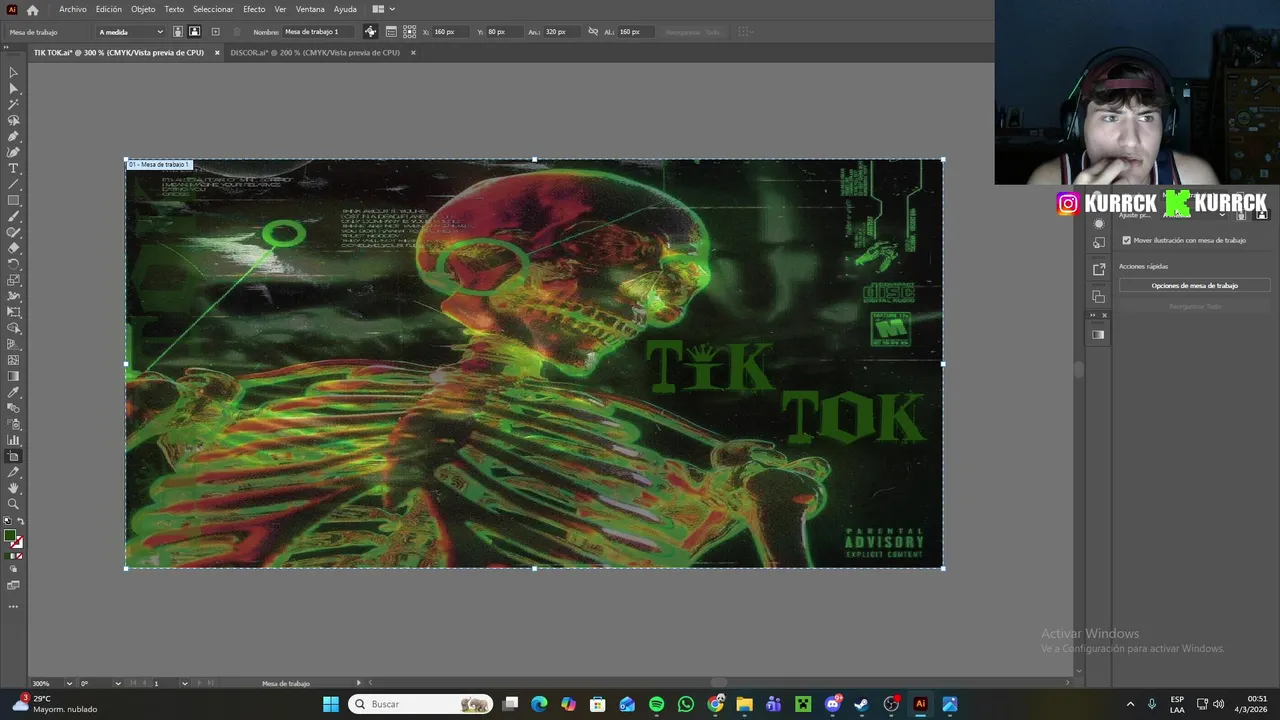Switch to the DISCOR.ai document tab
The width and height of the screenshot is (1280, 720).
pyautogui.click(x=315, y=53)
